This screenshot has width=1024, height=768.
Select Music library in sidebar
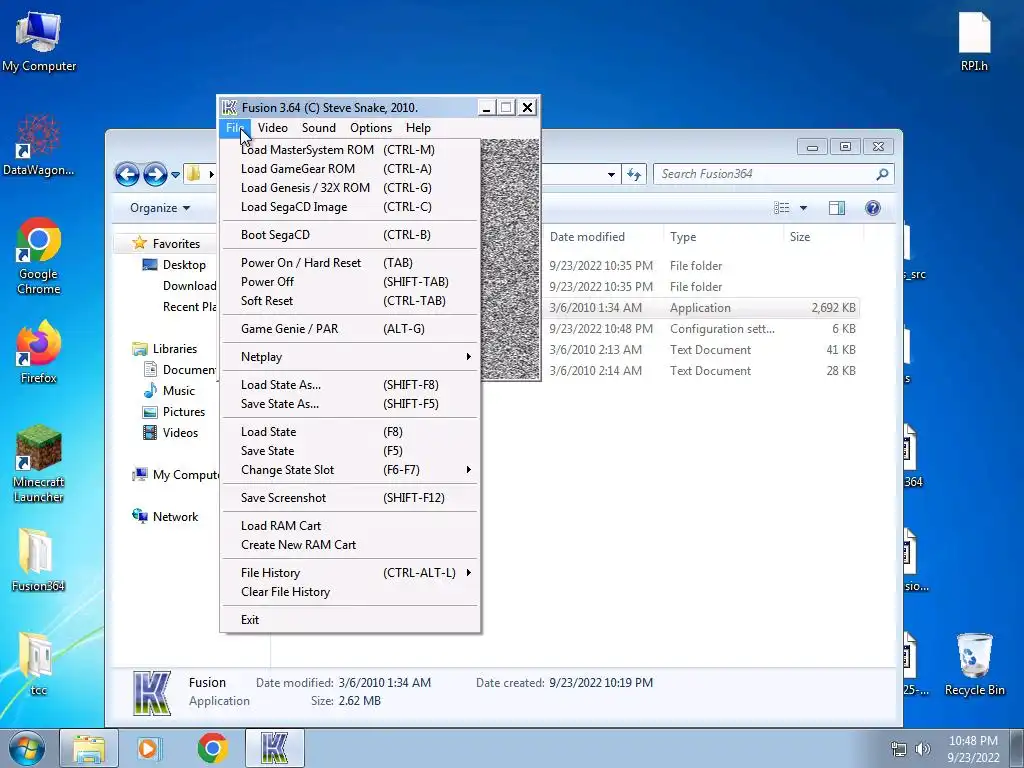coord(169,391)
